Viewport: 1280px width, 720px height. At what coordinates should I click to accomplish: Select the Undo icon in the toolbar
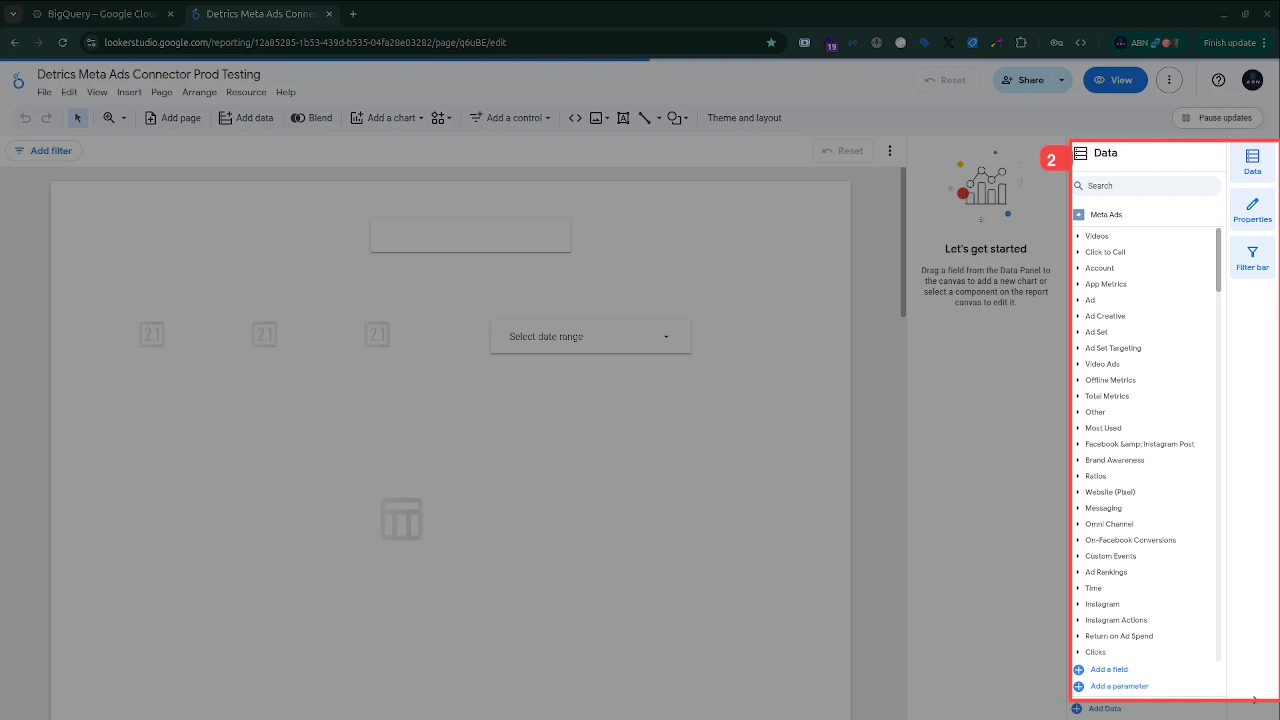[x=25, y=117]
